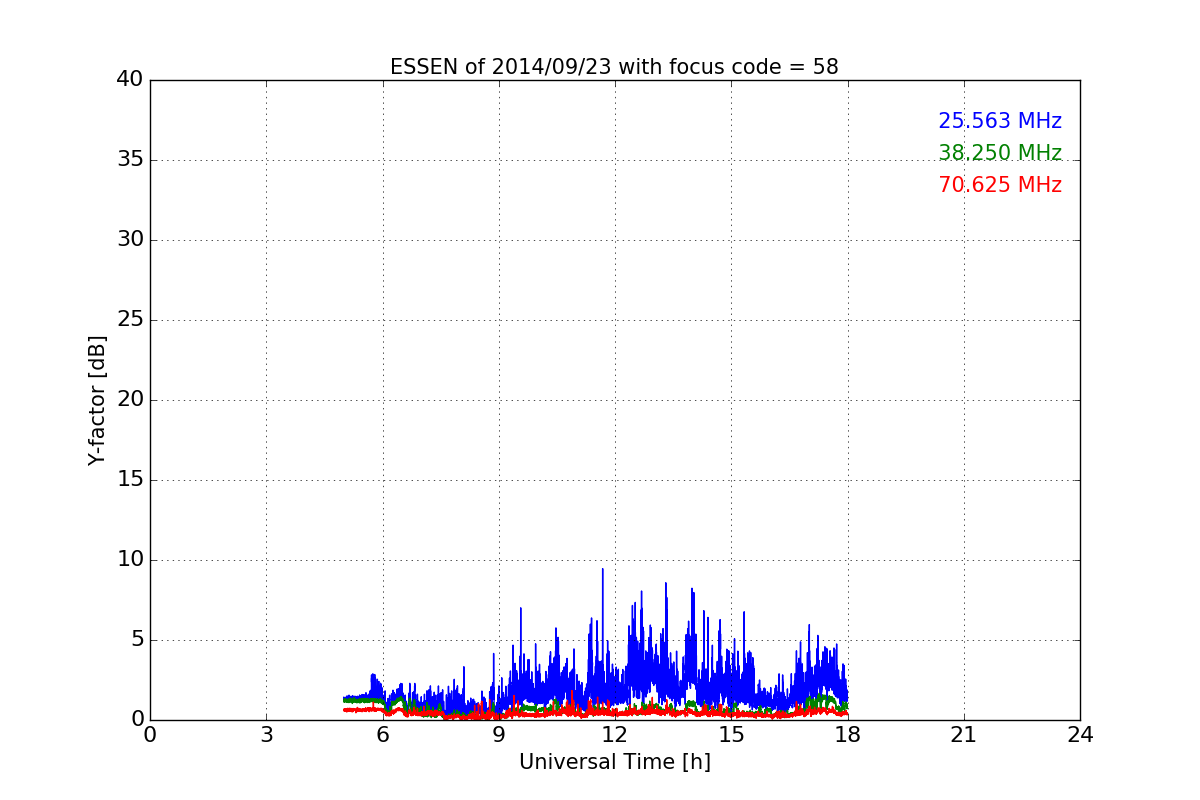Click y-axis tick label 20

[130, 400]
